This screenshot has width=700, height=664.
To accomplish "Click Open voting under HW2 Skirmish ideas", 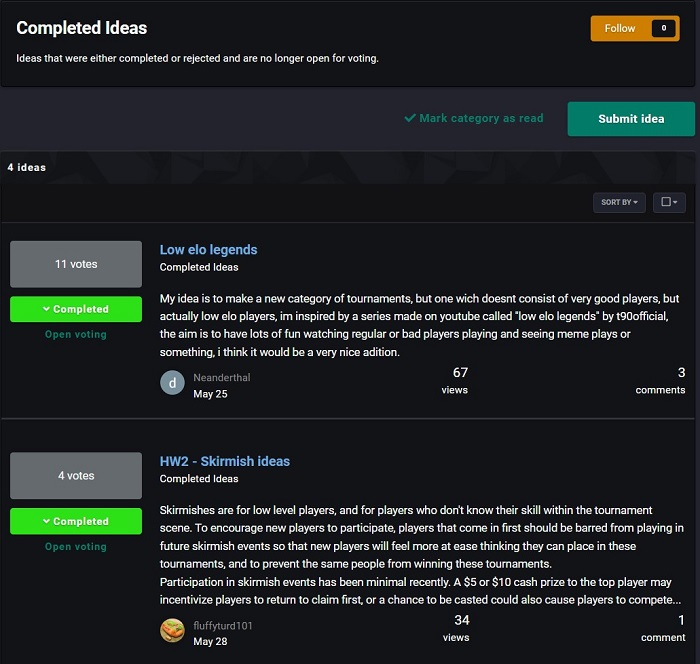I will coord(76,546).
